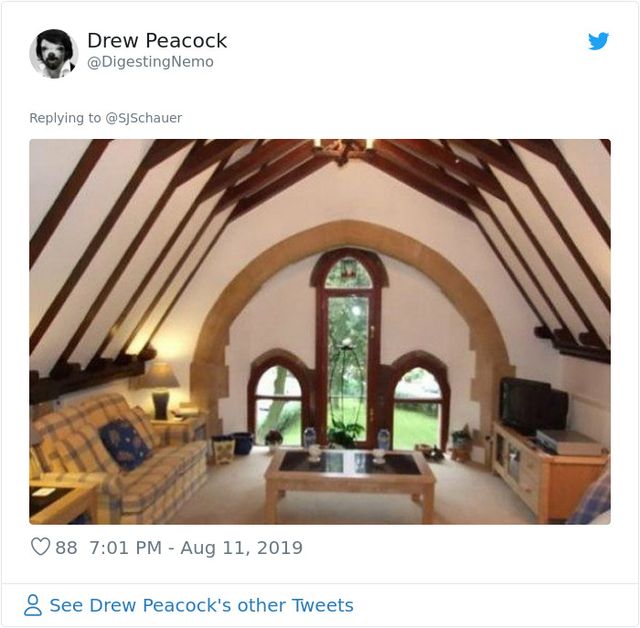The image size is (640, 628).
Task: Click the blue cushion on the sofa
Action: point(123,443)
